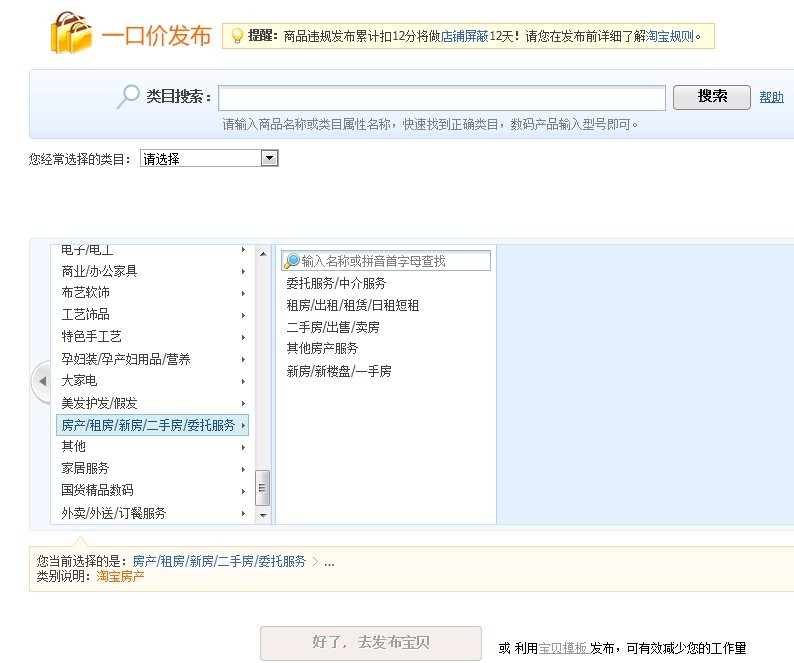Open the 淘宝规则 link
Screen dimensions: 794x663
(x=669, y=36)
